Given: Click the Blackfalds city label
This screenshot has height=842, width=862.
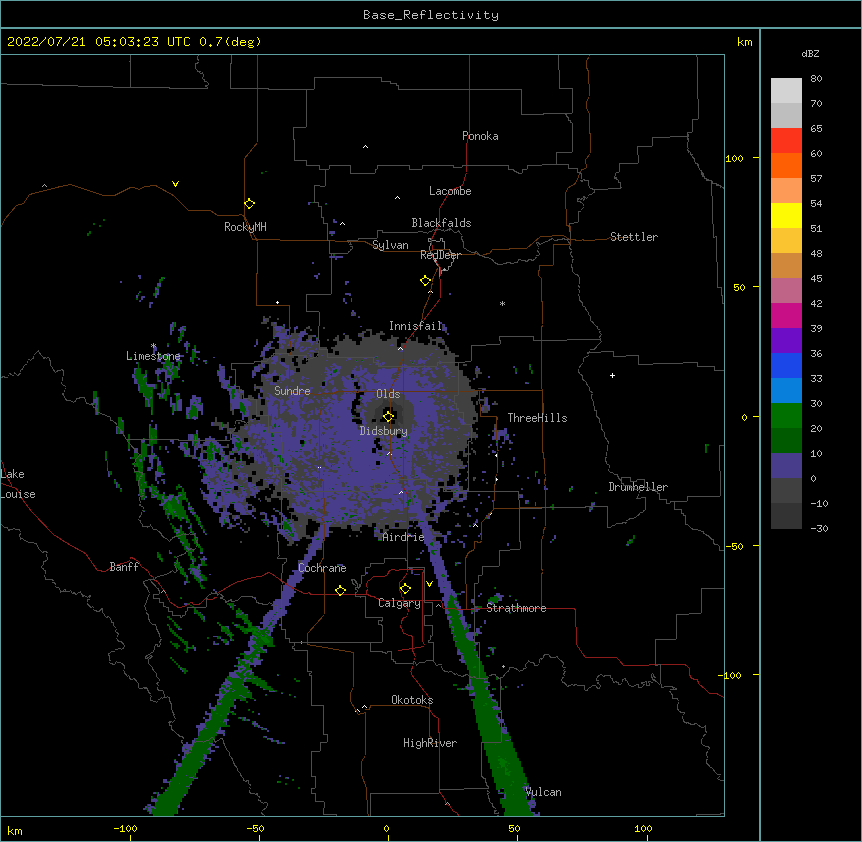Looking at the screenshot, I should coord(441,223).
